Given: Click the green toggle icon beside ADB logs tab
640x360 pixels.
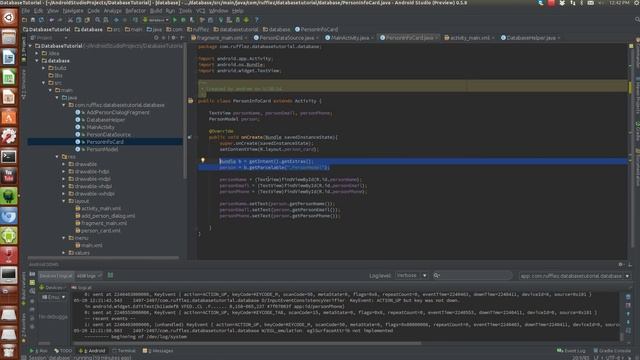Looking at the screenshot, I should click(x=110, y=276).
